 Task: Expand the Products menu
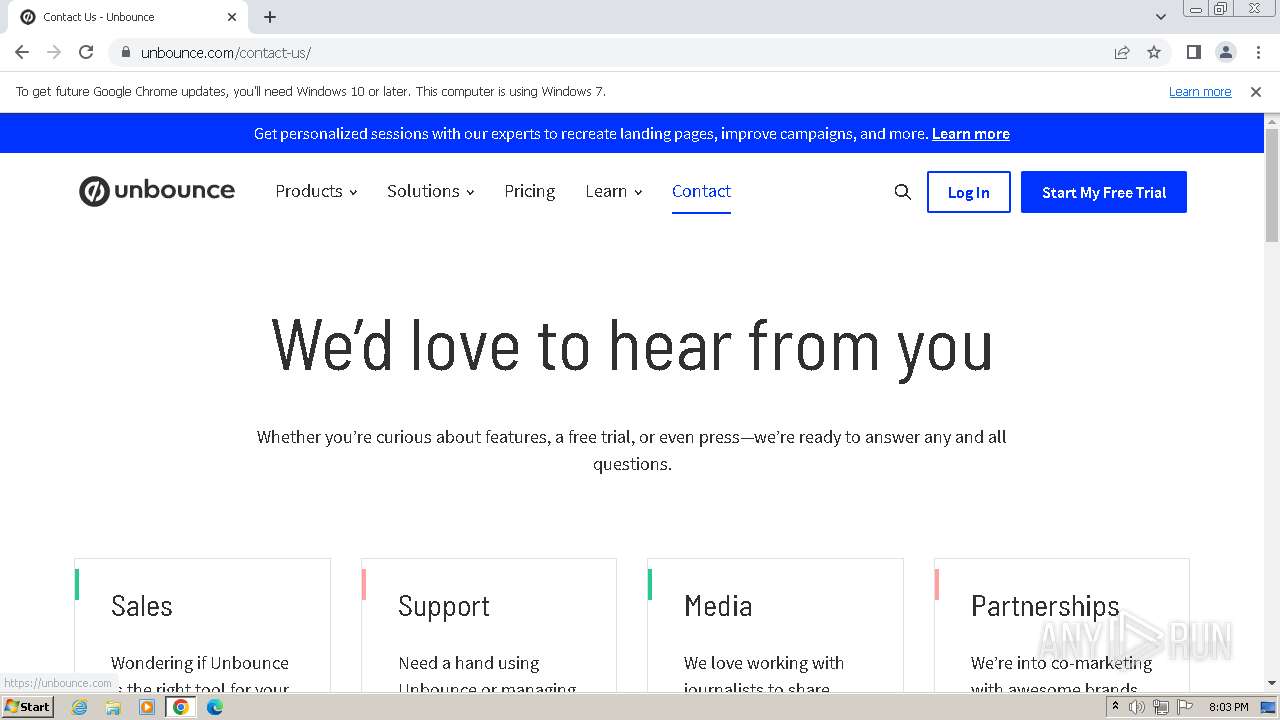316,191
